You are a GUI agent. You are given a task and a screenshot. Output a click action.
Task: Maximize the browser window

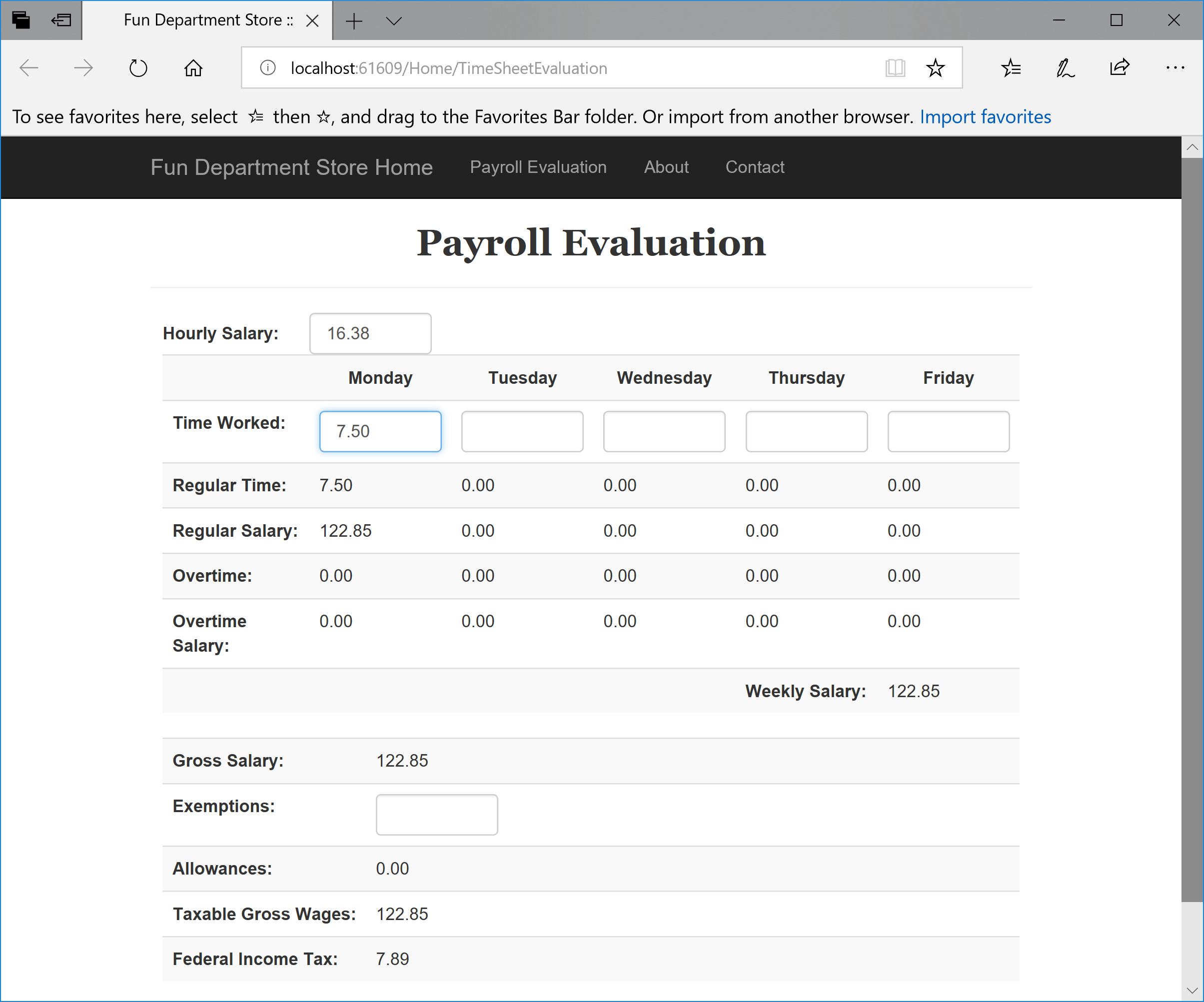[1116, 20]
